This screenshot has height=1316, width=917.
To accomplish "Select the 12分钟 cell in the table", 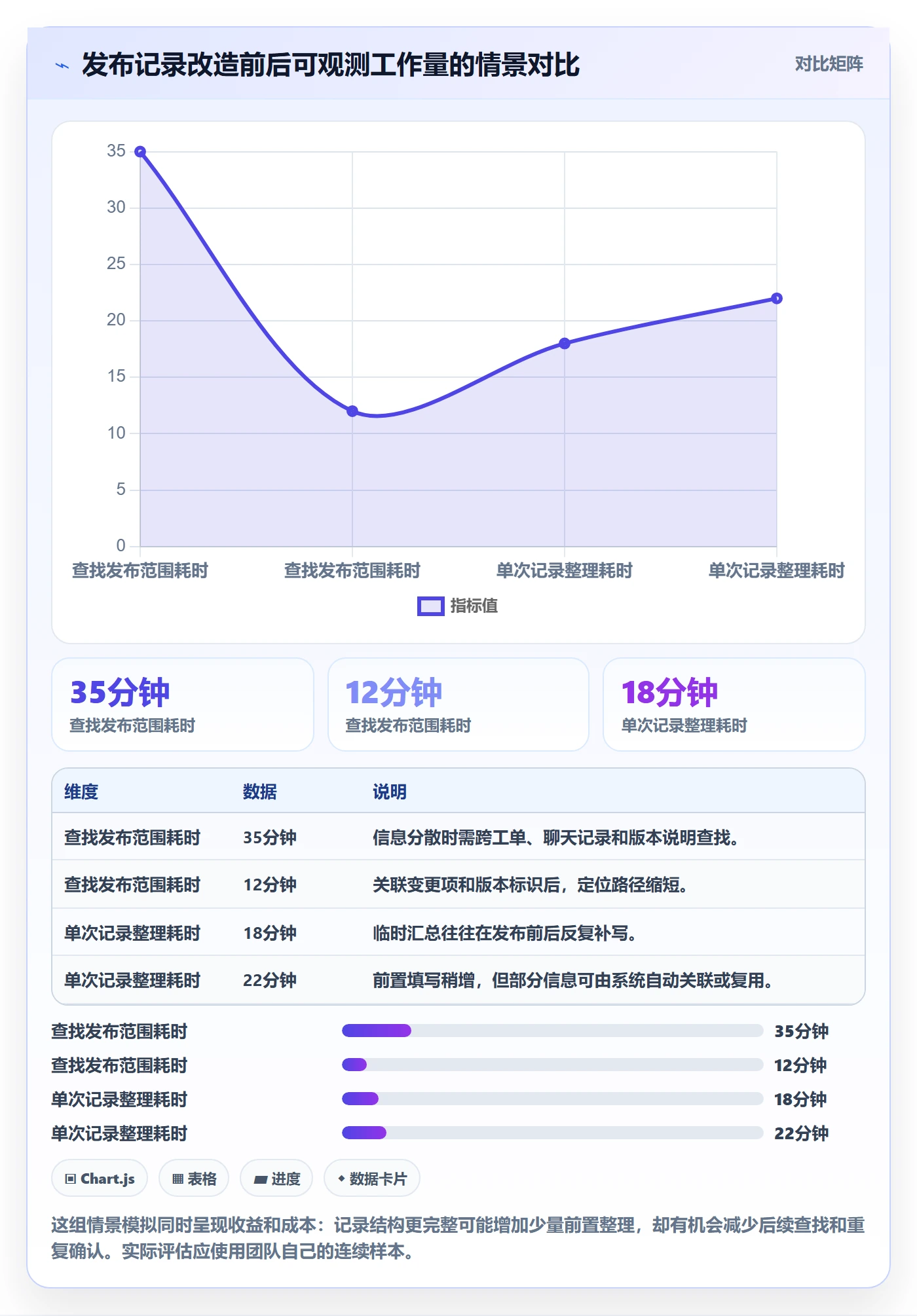I will pyautogui.click(x=270, y=885).
